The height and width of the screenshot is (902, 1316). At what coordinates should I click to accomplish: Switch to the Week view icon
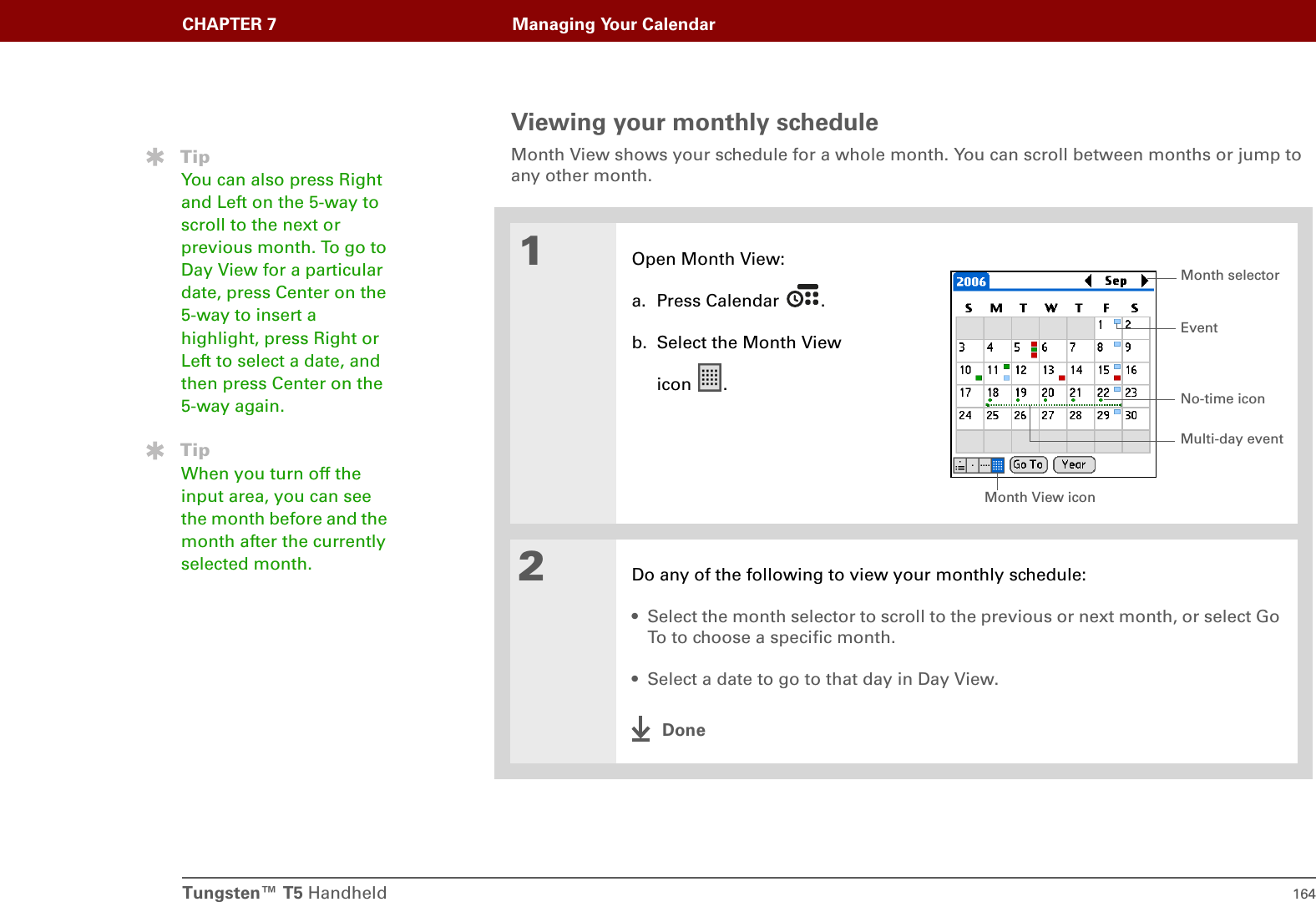(x=985, y=465)
